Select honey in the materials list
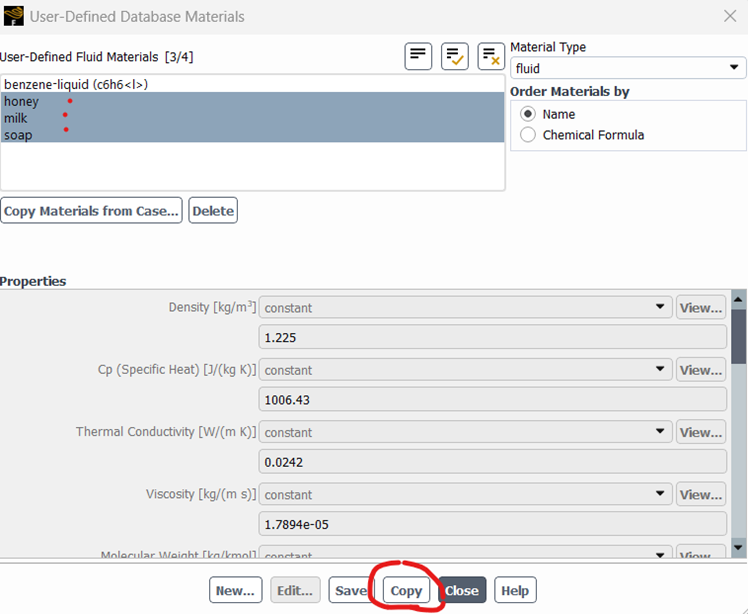The width and height of the screenshot is (748, 614). tap(21, 101)
